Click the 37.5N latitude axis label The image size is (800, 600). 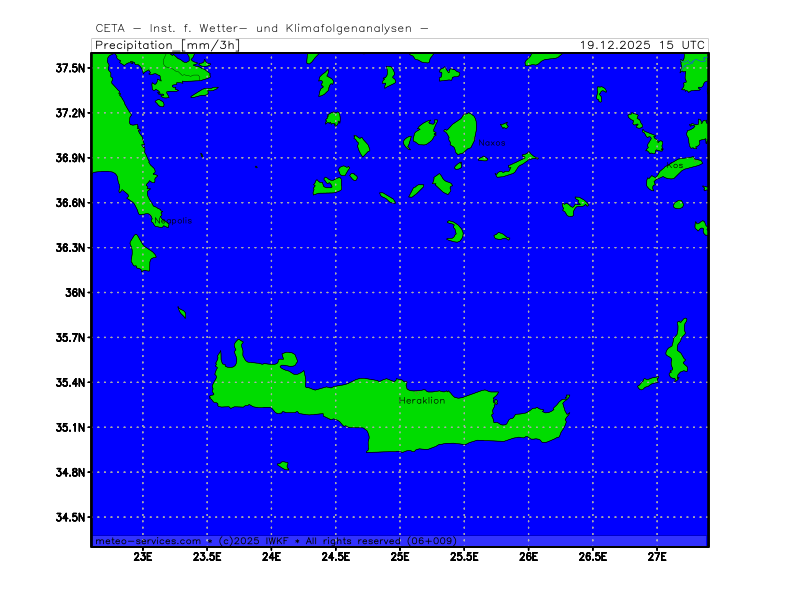(x=71, y=68)
